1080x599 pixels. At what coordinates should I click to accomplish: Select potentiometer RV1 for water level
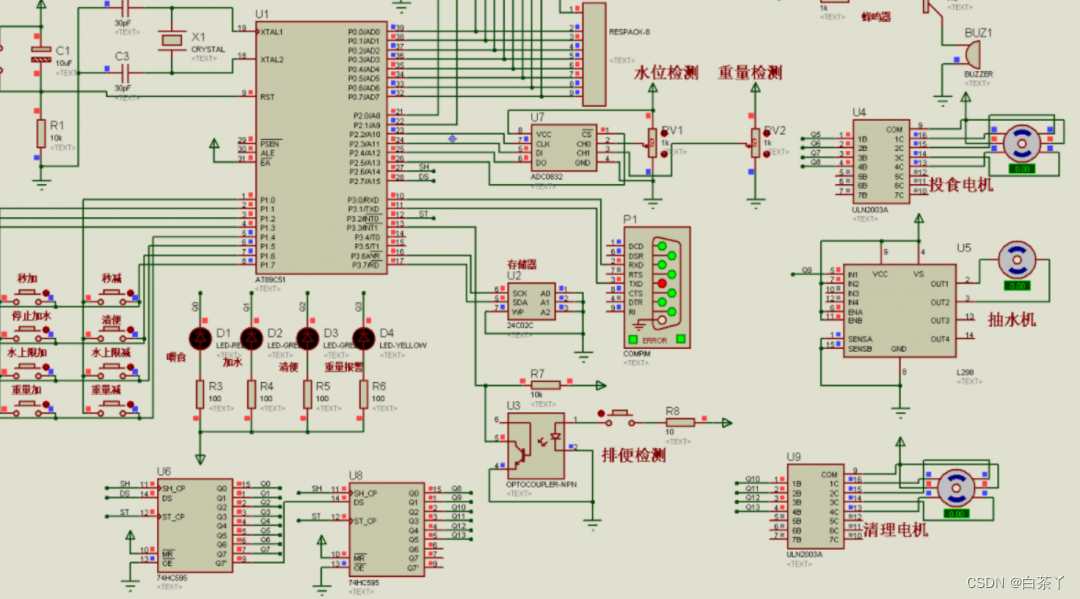(x=652, y=143)
